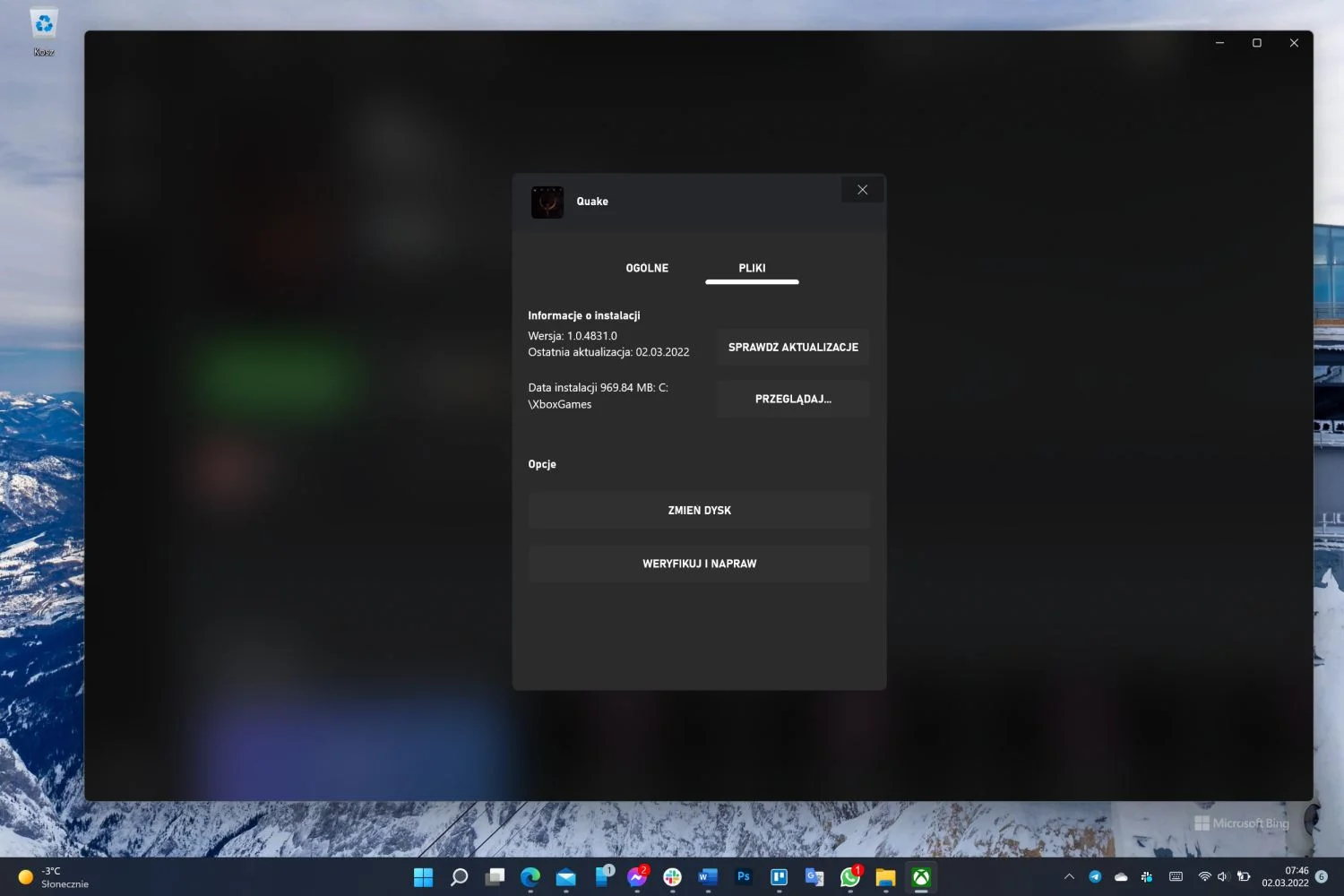This screenshot has width=1344, height=896.
Task: Open touch keyboard tray icon
Action: pos(1176,877)
